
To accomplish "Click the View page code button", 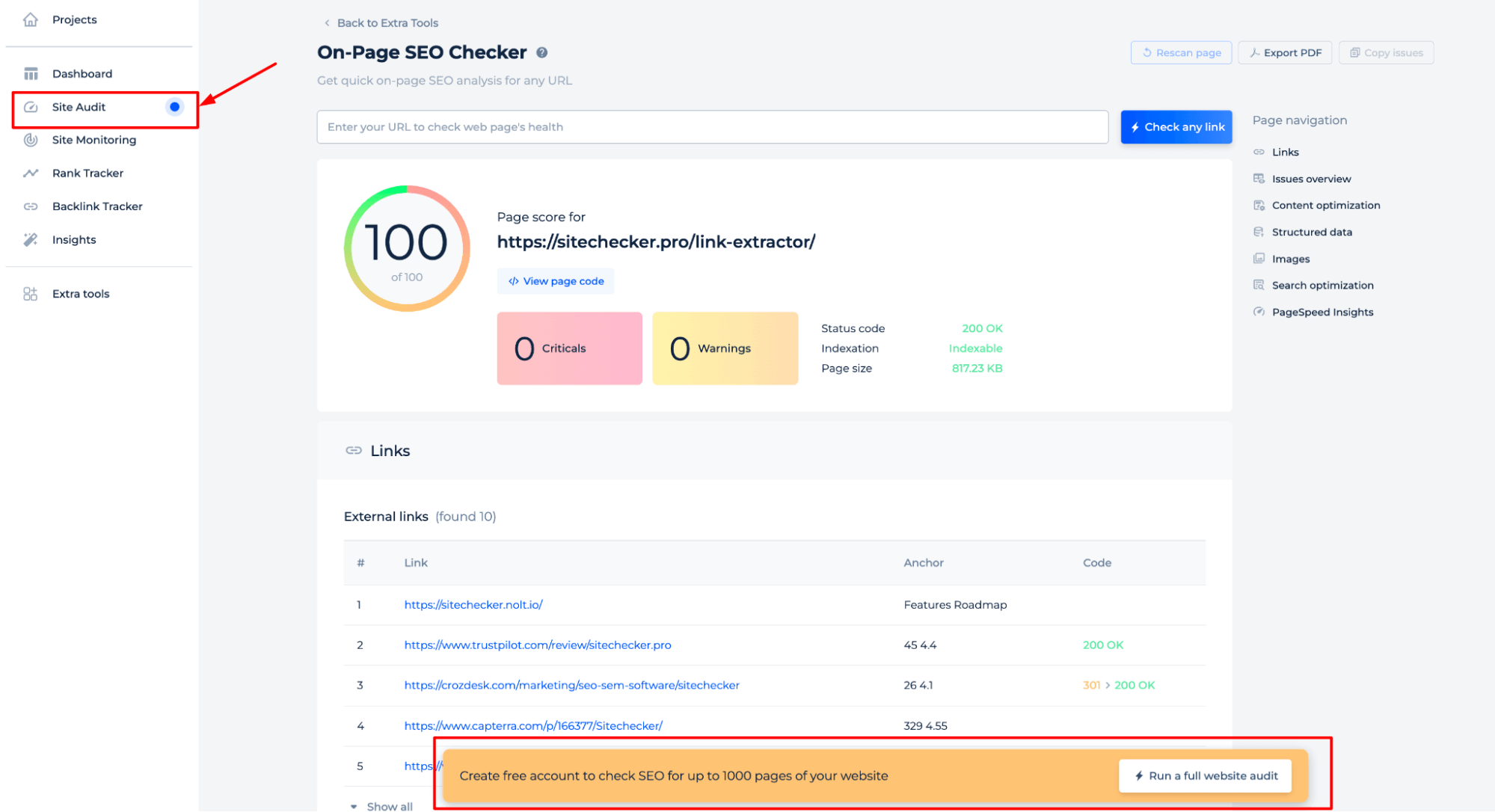I will coord(556,281).
